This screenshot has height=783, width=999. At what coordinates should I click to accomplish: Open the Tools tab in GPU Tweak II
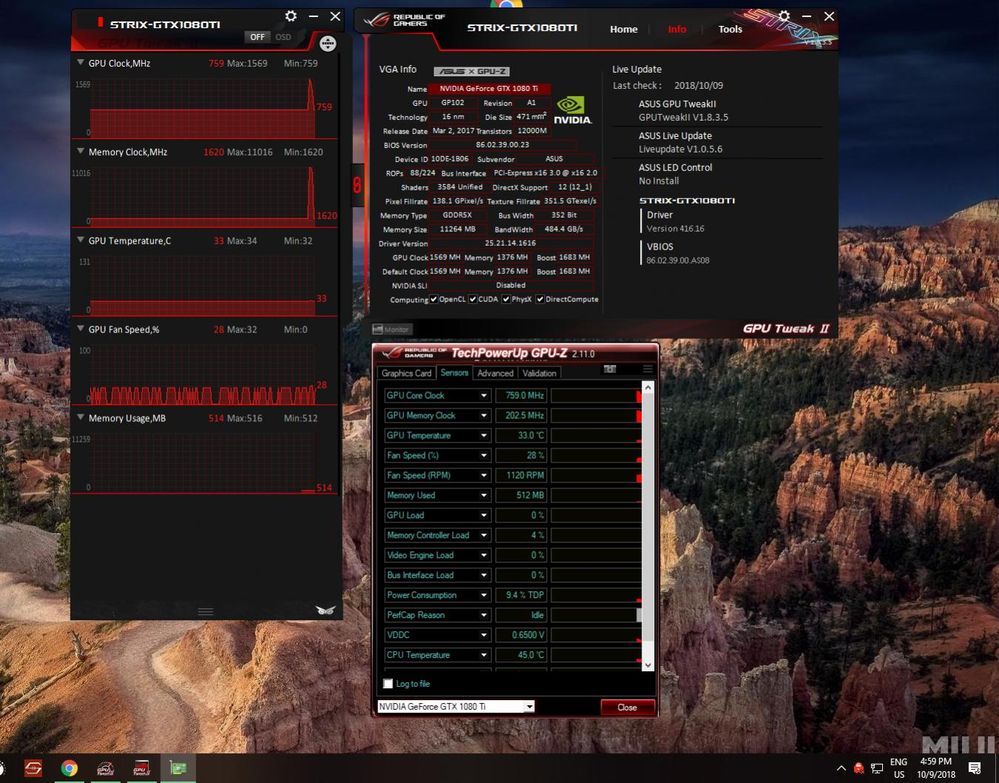pos(730,29)
